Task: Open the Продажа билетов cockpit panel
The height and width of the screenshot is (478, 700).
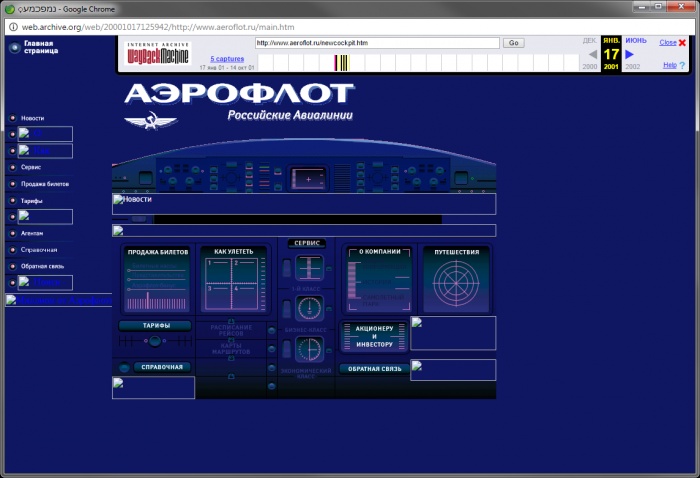Action: (x=157, y=287)
